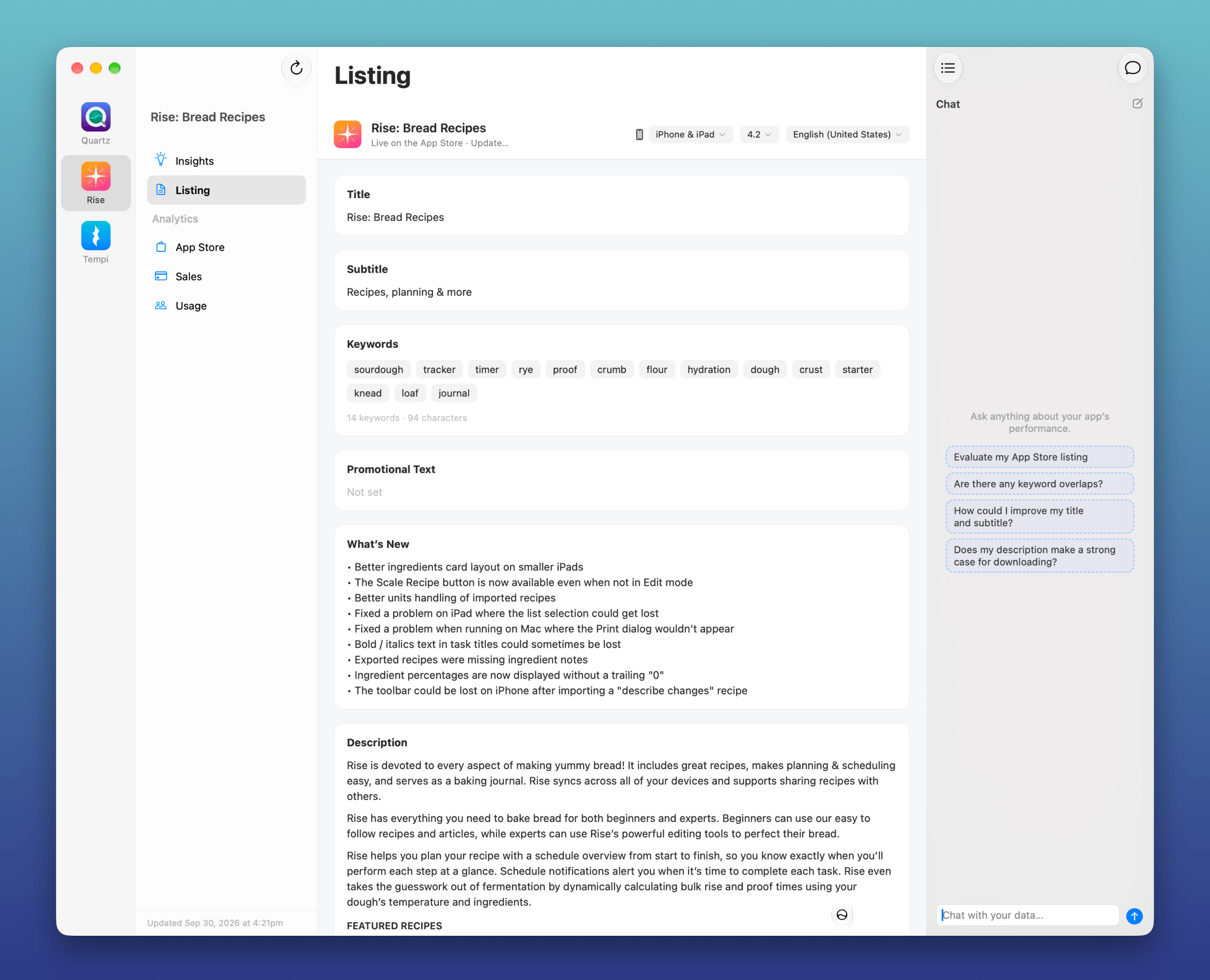Click the sourdough keyword chip
This screenshot has height=980, width=1210.
(x=378, y=370)
